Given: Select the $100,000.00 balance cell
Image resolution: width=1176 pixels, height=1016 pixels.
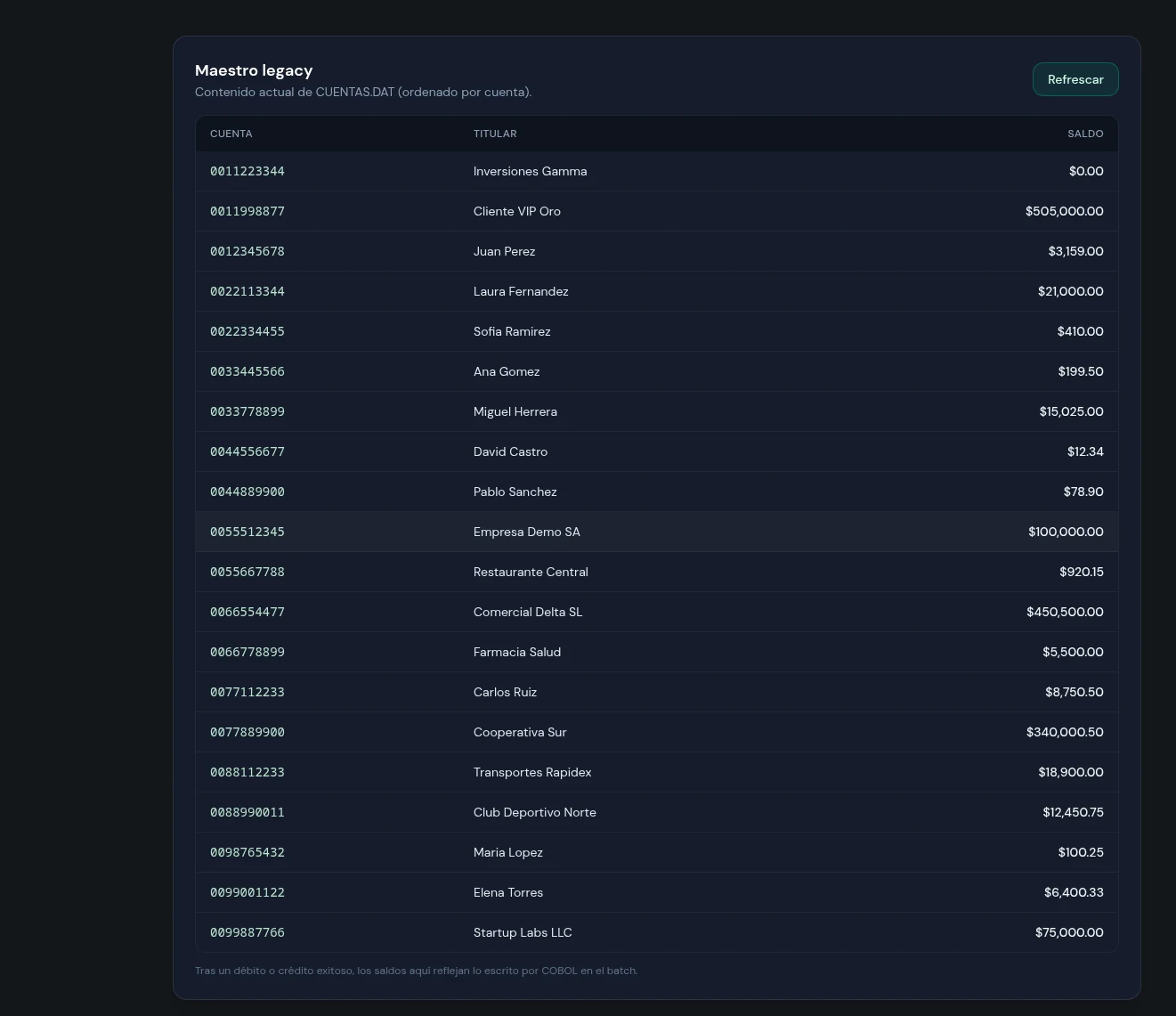Looking at the screenshot, I should coord(1066,532).
